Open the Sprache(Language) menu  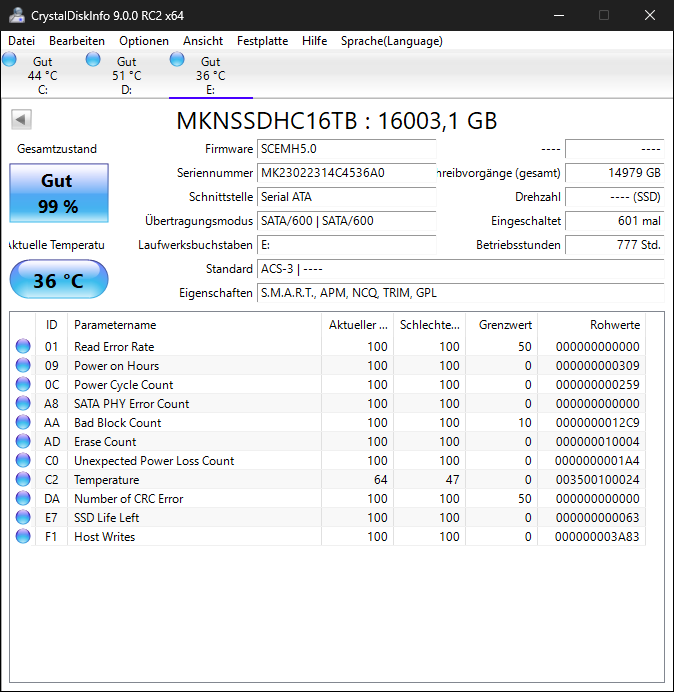(x=392, y=41)
